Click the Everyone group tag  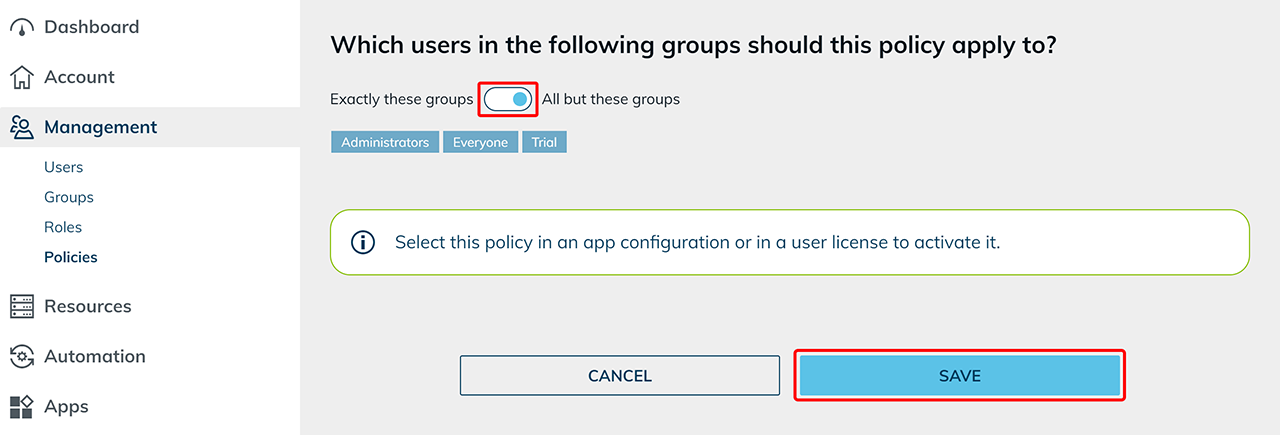[480, 142]
